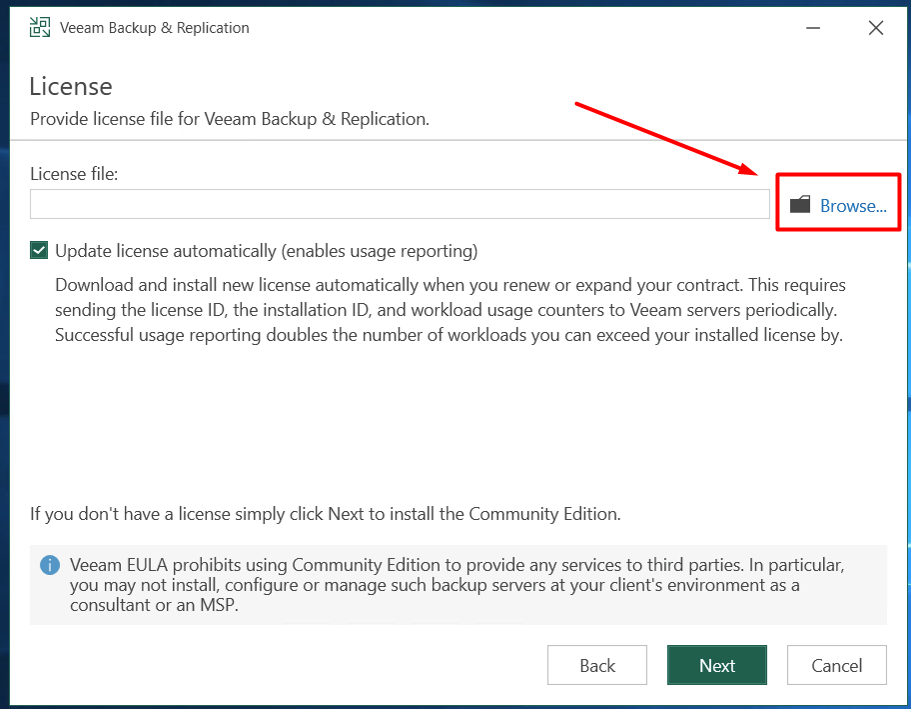This screenshot has height=709, width=911.
Task: Click the "Provide license file" subtitle text
Action: point(229,119)
